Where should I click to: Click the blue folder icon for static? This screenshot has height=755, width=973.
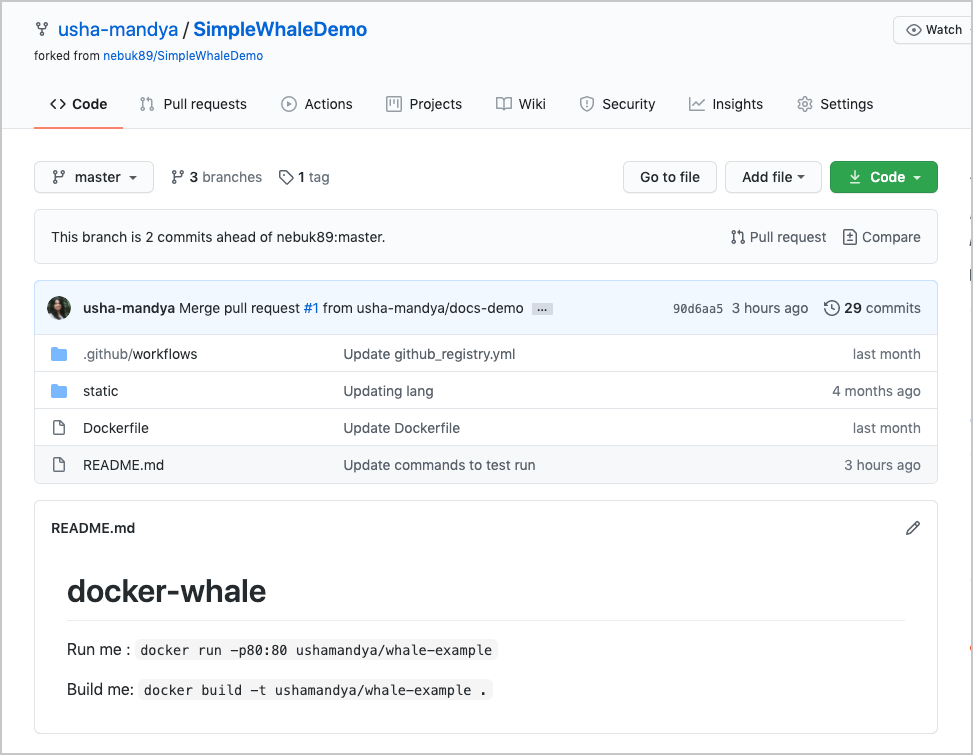[59, 390]
